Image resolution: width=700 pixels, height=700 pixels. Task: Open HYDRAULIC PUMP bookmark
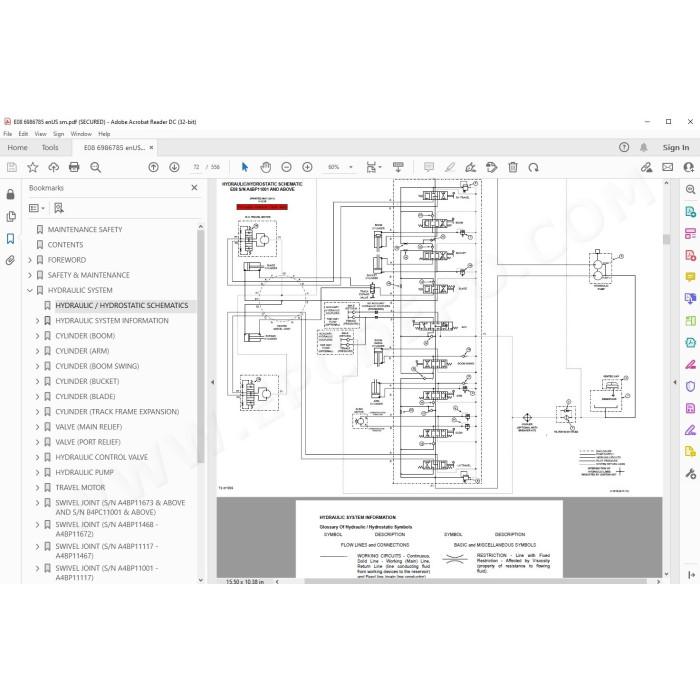pyautogui.click(x=84, y=472)
